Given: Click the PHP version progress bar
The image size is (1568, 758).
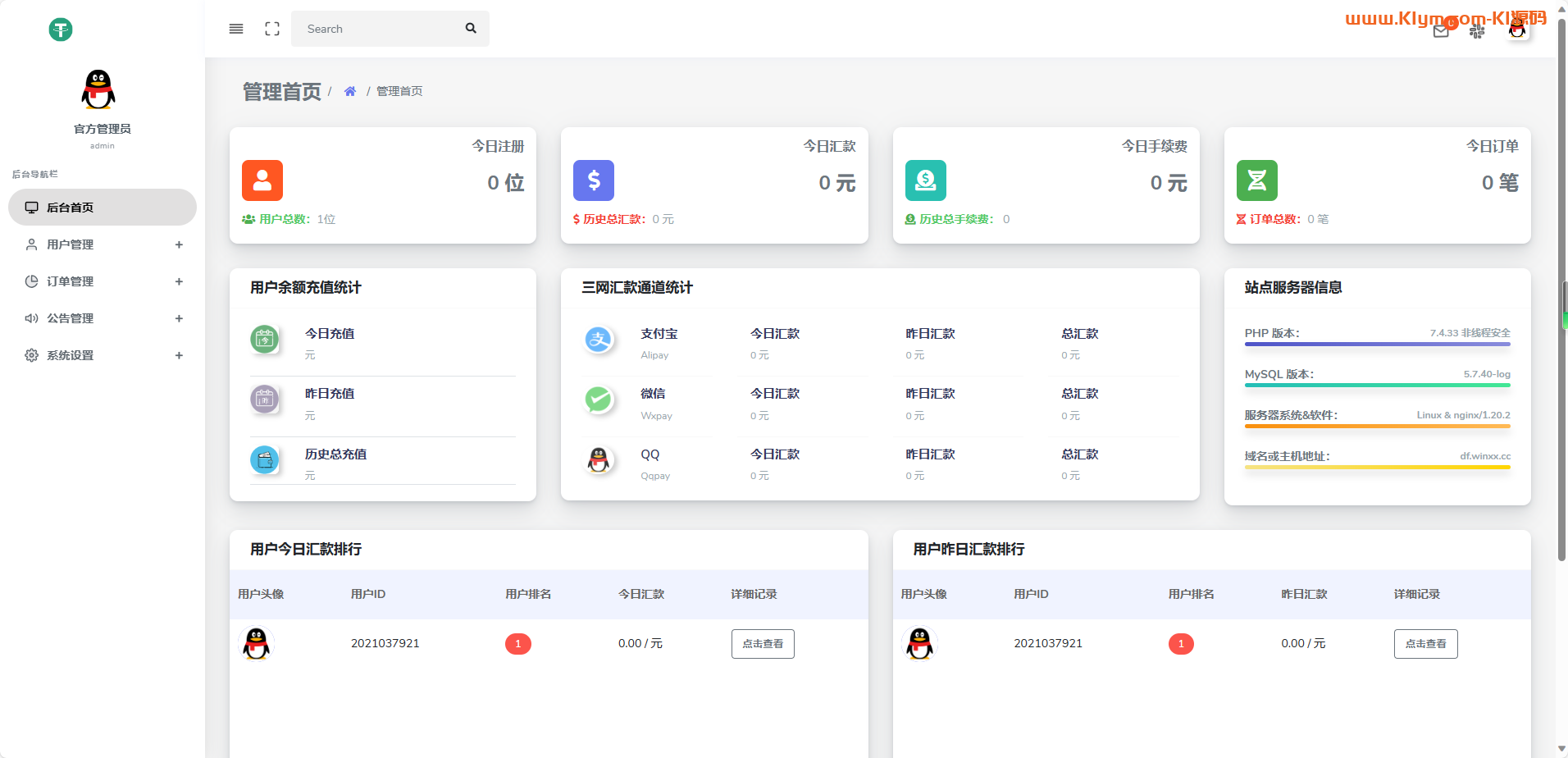Looking at the screenshot, I should click(1377, 345).
